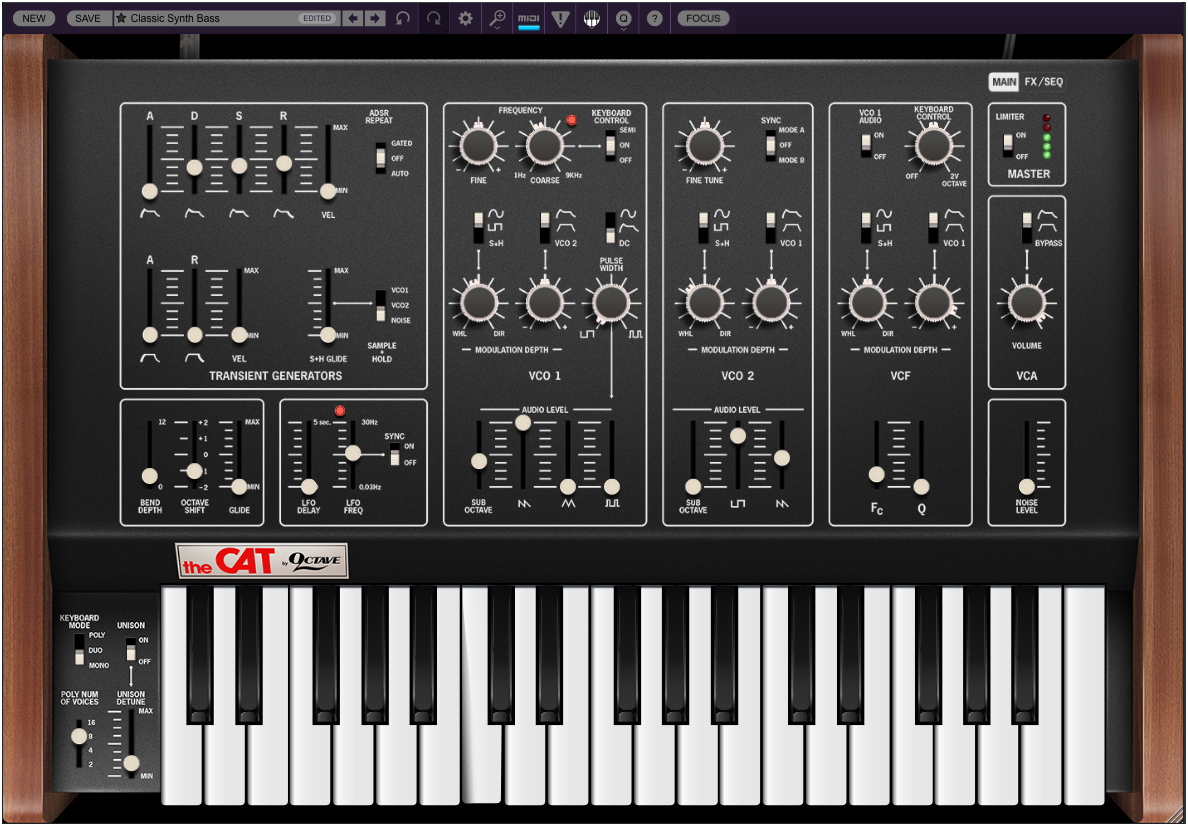1188x826 pixels.
Task: Toggle the Unison on/off switch
Action: pos(130,650)
